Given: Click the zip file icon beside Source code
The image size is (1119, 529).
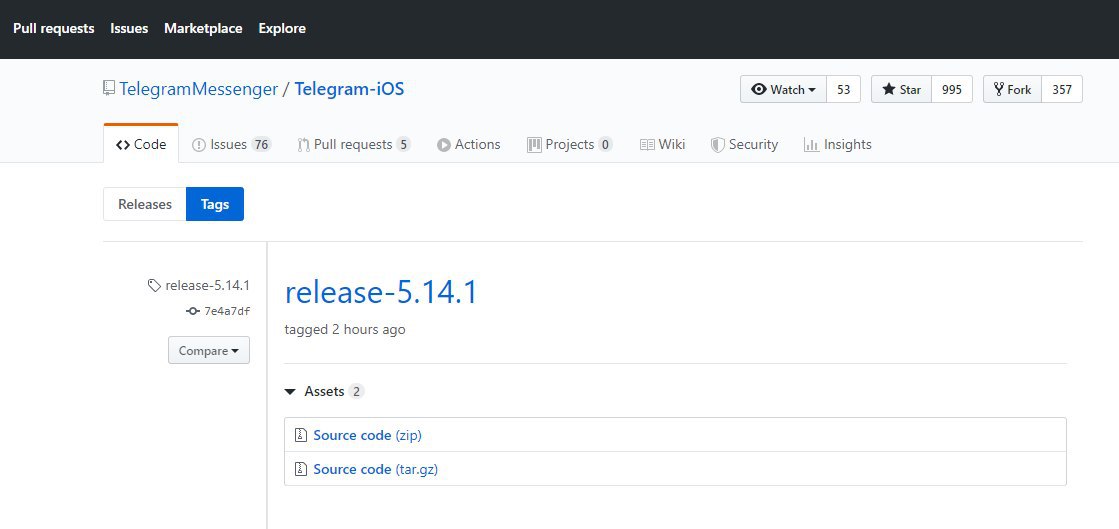Looking at the screenshot, I should coord(300,435).
